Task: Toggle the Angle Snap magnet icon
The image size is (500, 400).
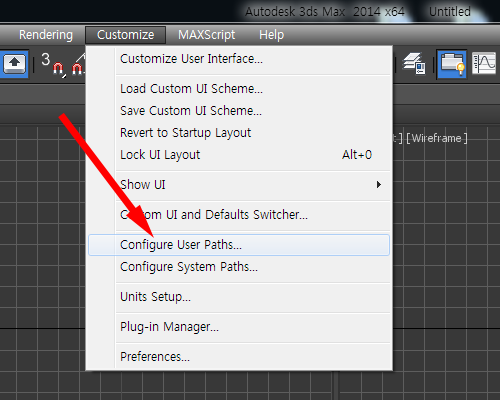Action: 78,65
